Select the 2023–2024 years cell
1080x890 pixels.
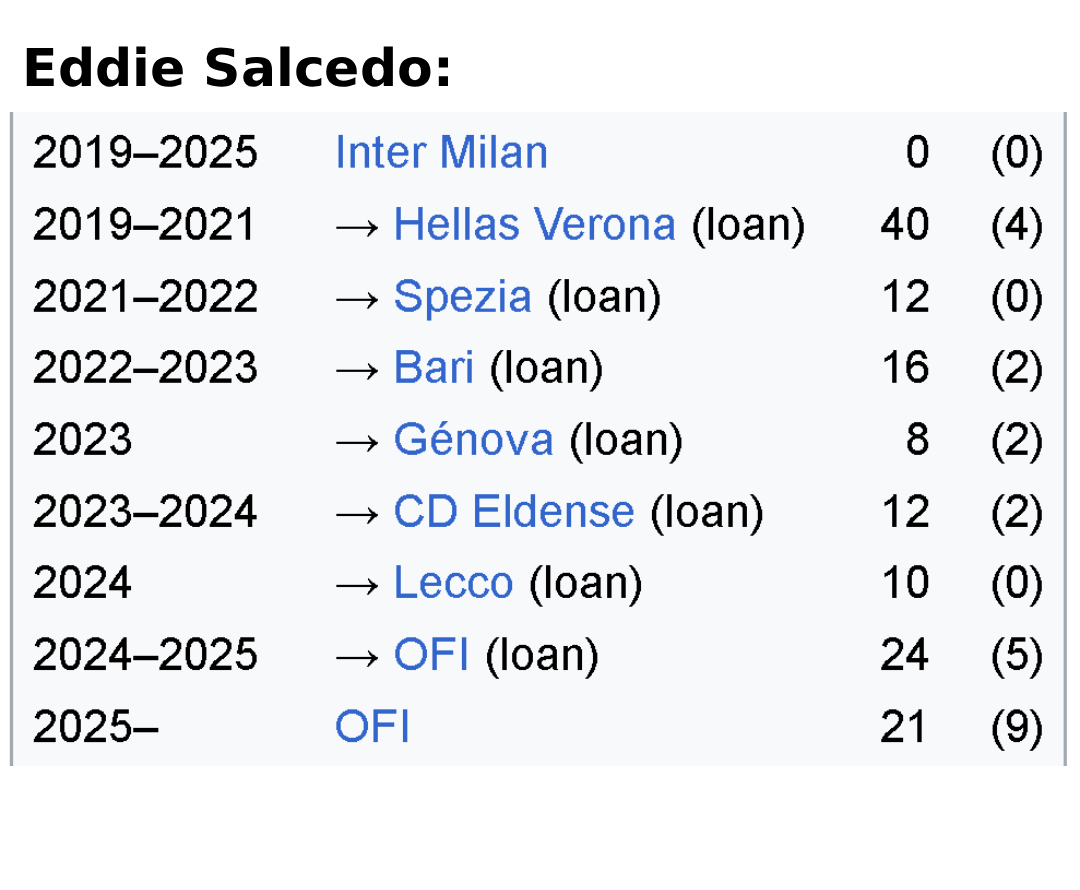point(145,512)
